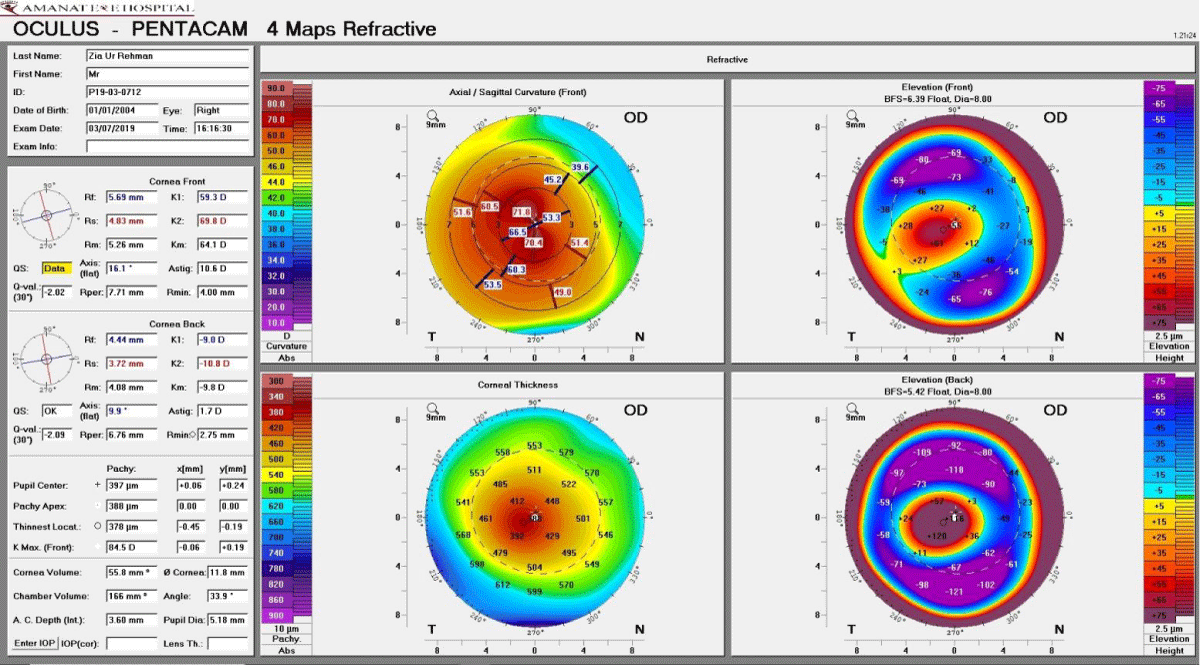This screenshot has height=665, width=1200.
Task: Click the magnifier icon on the Corneal Thickness map
Action: point(433,407)
